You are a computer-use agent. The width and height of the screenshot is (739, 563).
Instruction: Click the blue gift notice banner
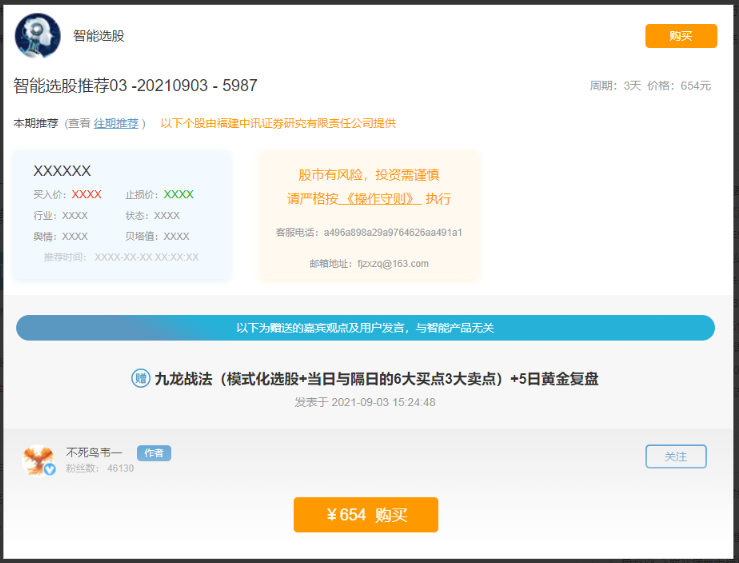(365, 328)
